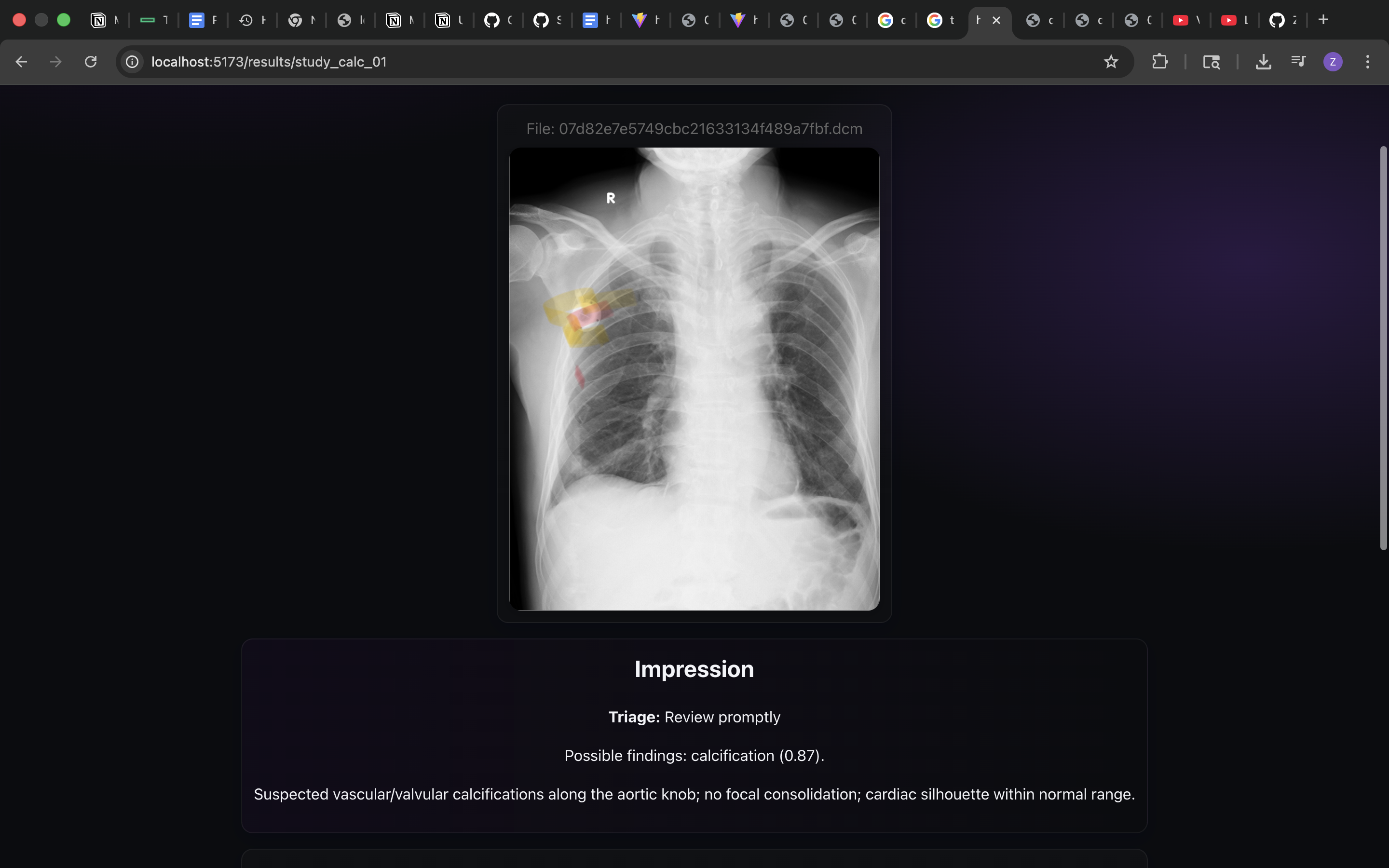Open the media controls icon

(1298, 61)
